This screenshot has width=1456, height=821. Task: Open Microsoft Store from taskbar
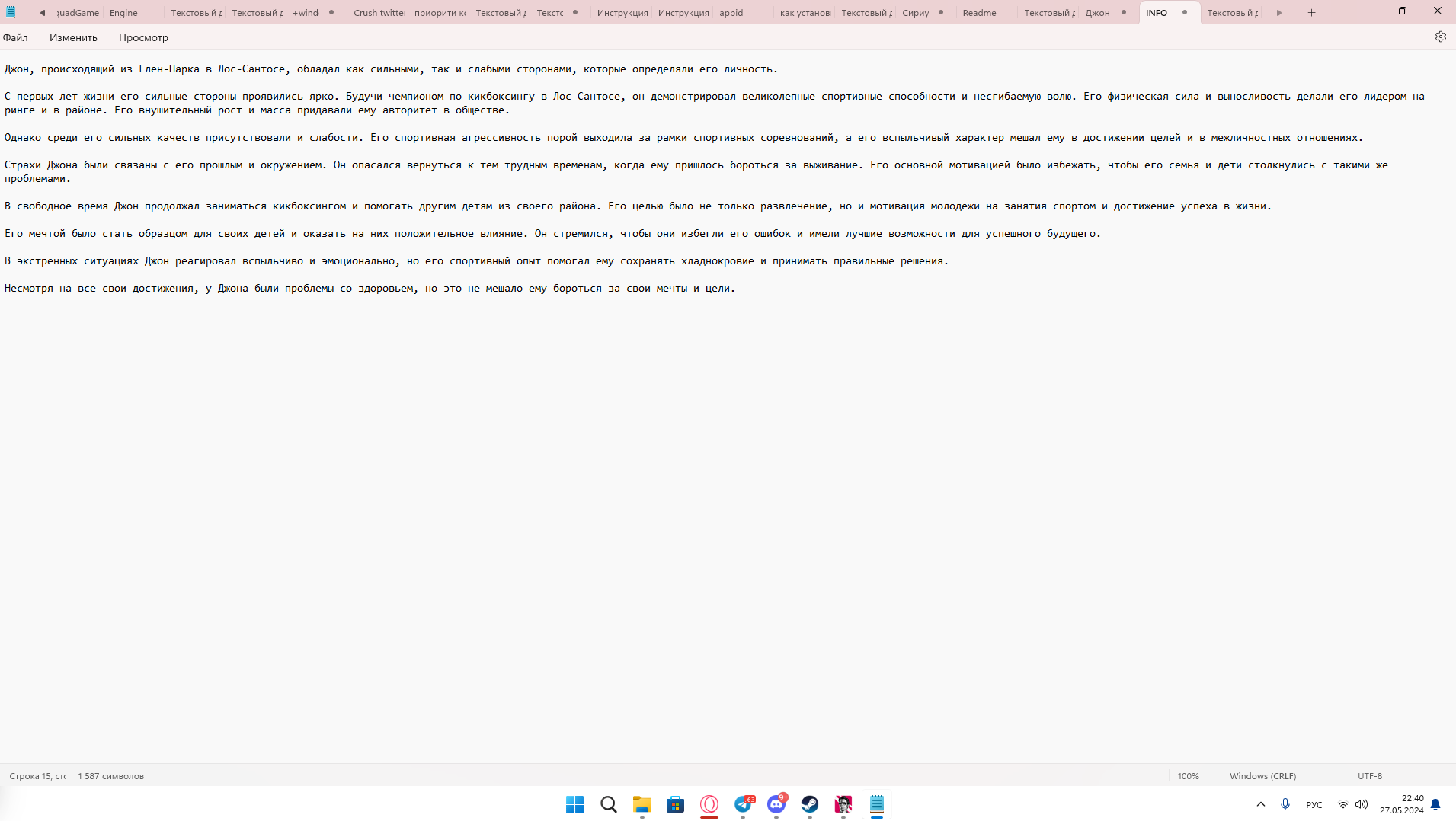(676, 804)
